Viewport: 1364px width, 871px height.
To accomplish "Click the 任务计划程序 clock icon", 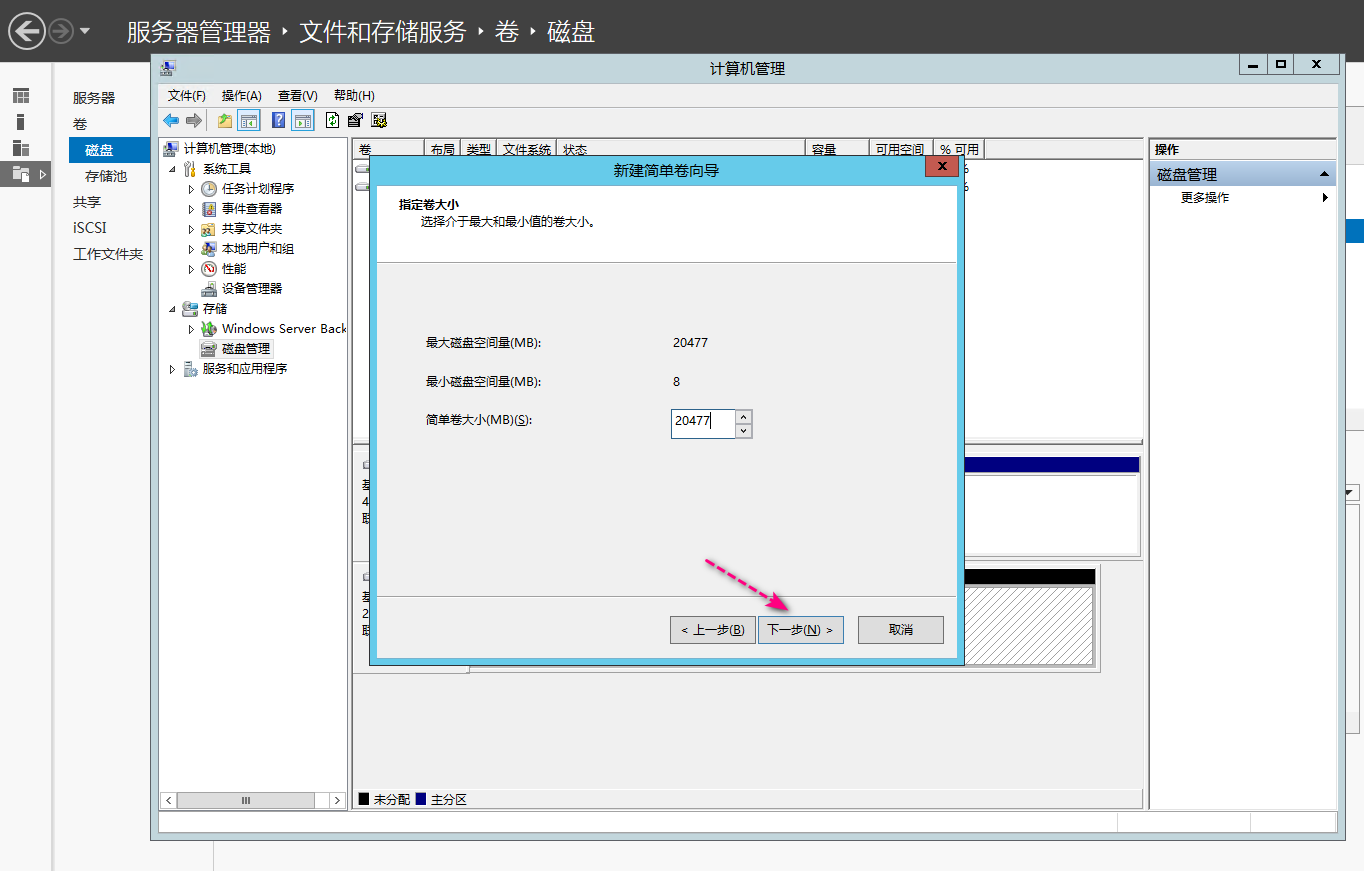I will pyautogui.click(x=209, y=189).
